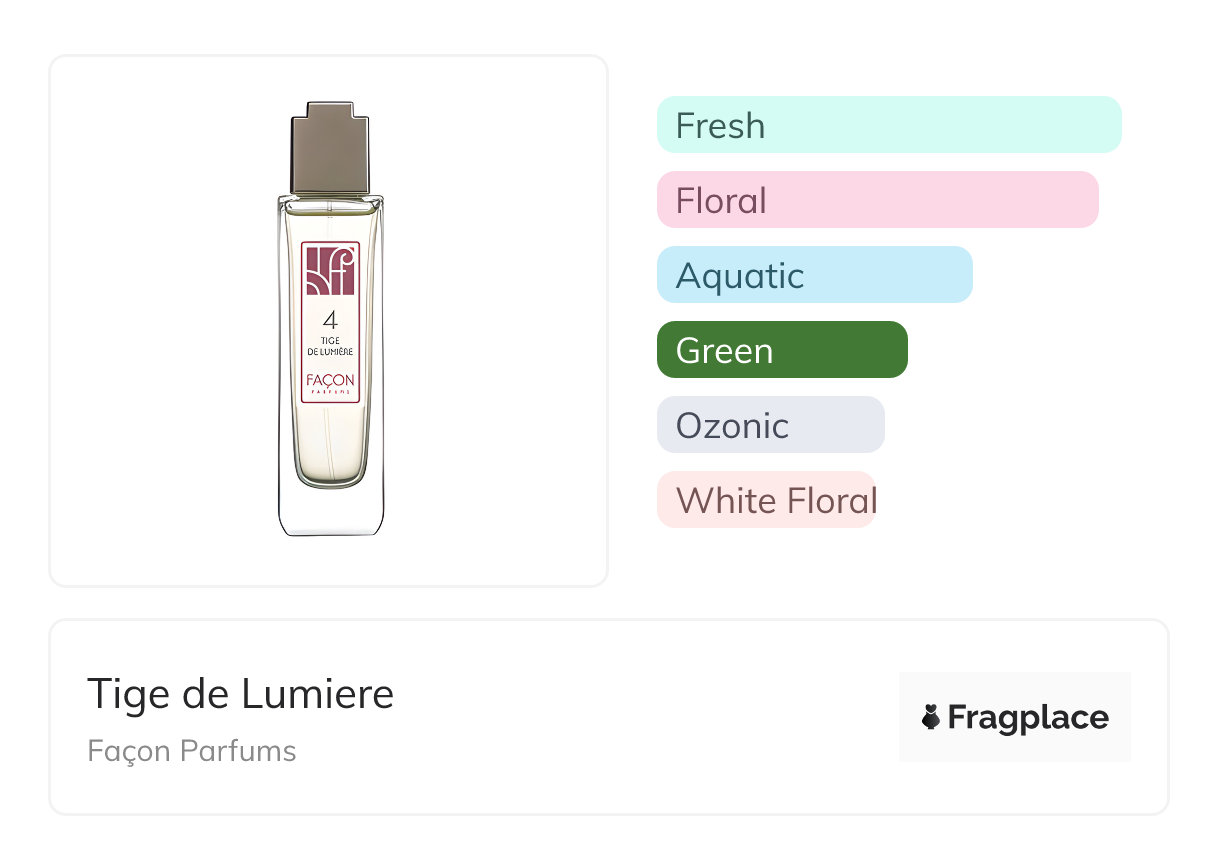The image size is (1218, 864).
Task: Click the clear glass base of bottle
Action: click(x=330, y=510)
